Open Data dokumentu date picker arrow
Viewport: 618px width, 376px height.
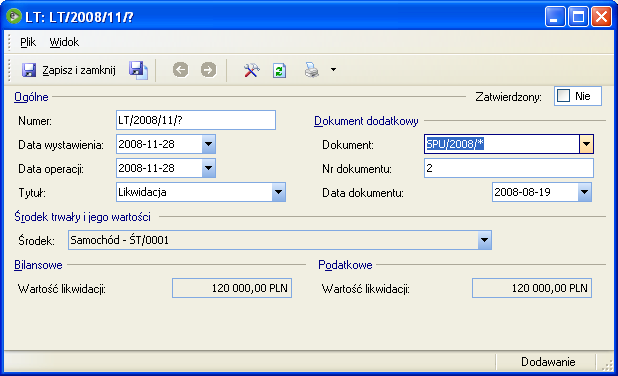pyautogui.click(x=584, y=192)
